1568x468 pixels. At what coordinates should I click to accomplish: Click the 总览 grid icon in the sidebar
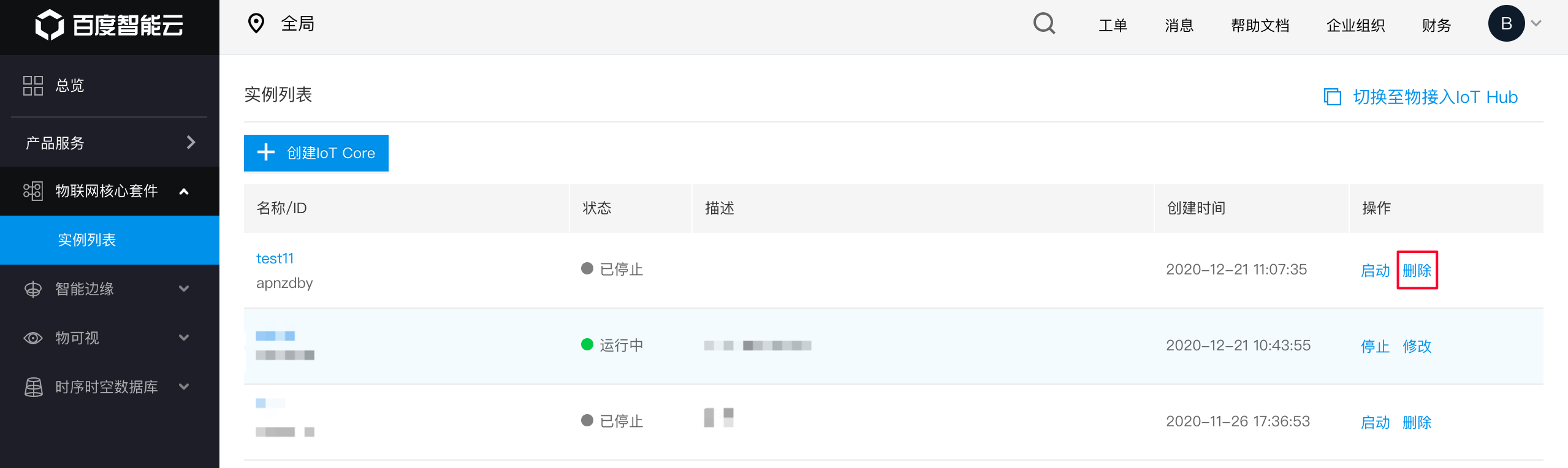[33, 85]
